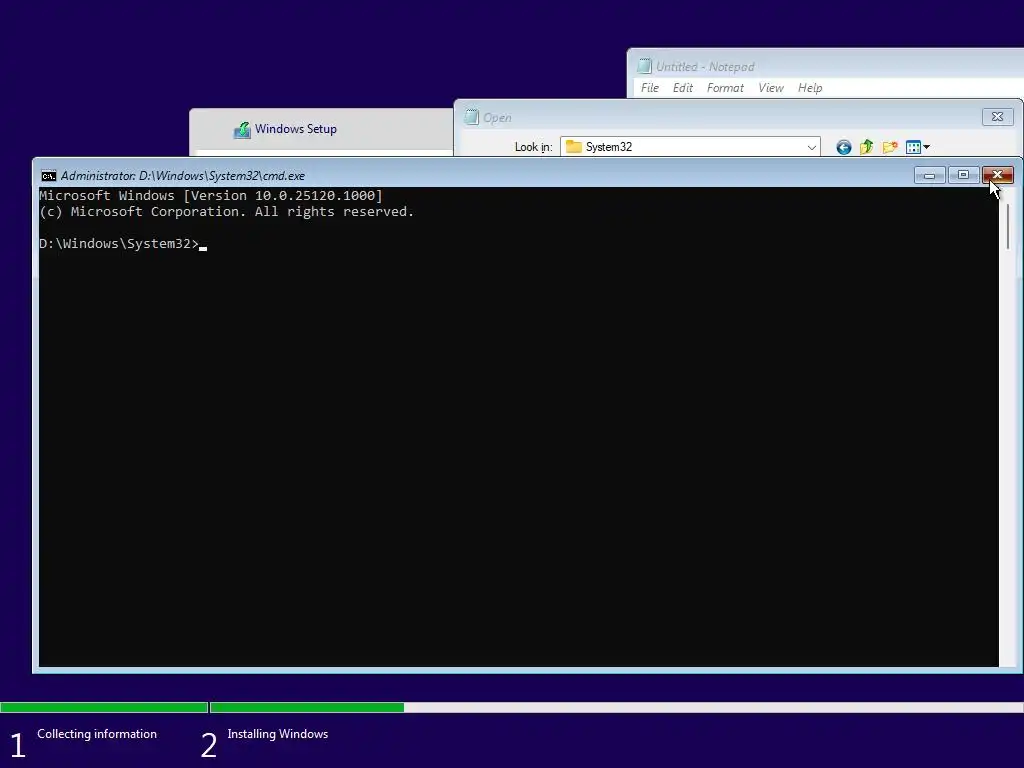Screen dimensions: 1024x768
Task: Click the Microsoft Corporation copyright line
Action: (x=226, y=212)
